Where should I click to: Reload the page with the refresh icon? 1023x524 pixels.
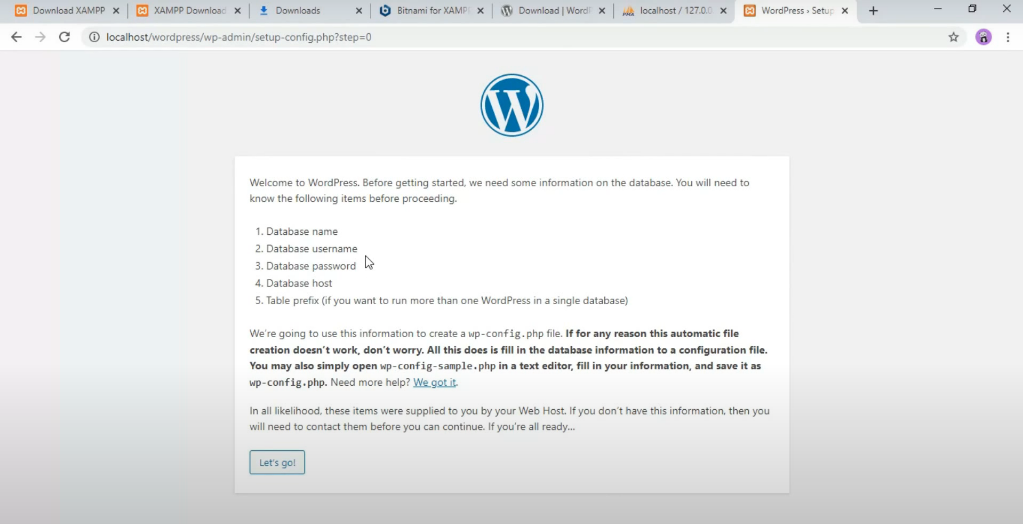[64, 37]
